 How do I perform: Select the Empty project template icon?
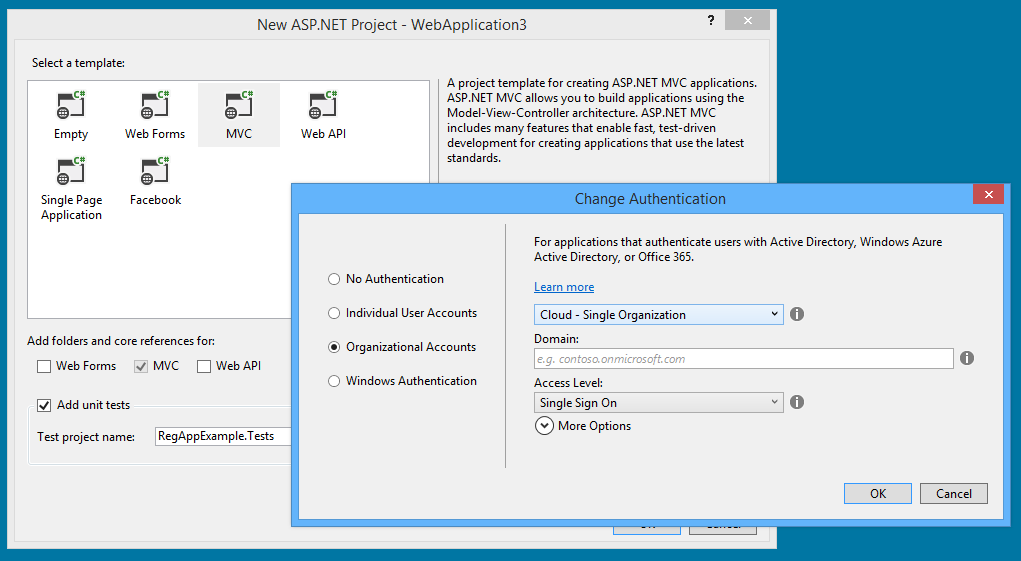(70, 106)
